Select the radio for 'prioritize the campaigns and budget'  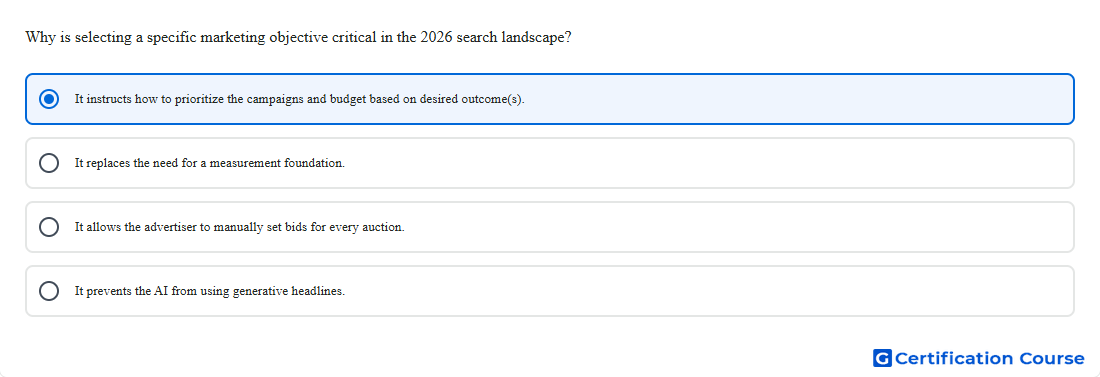click(49, 99)
